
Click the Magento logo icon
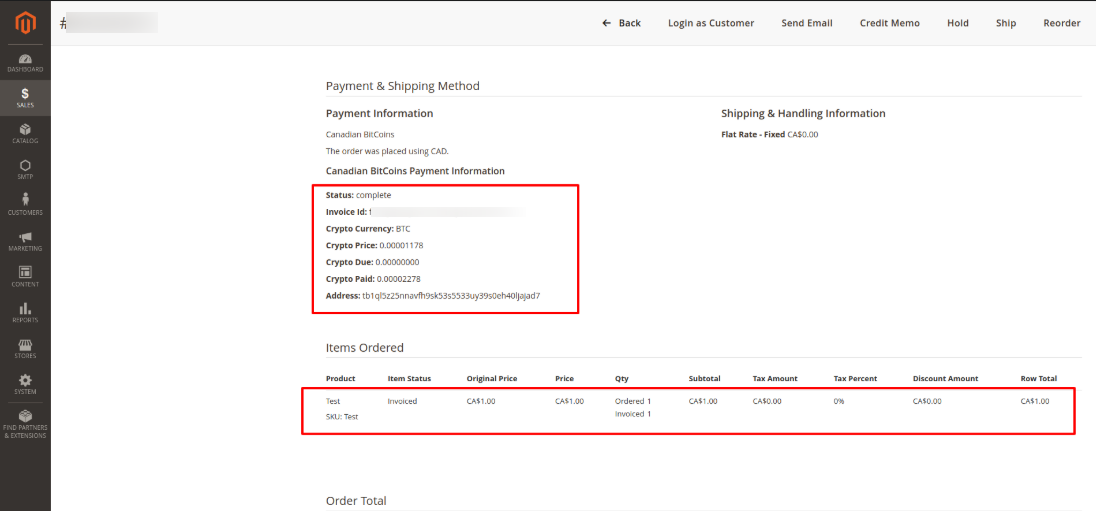[x=25, y=22]
